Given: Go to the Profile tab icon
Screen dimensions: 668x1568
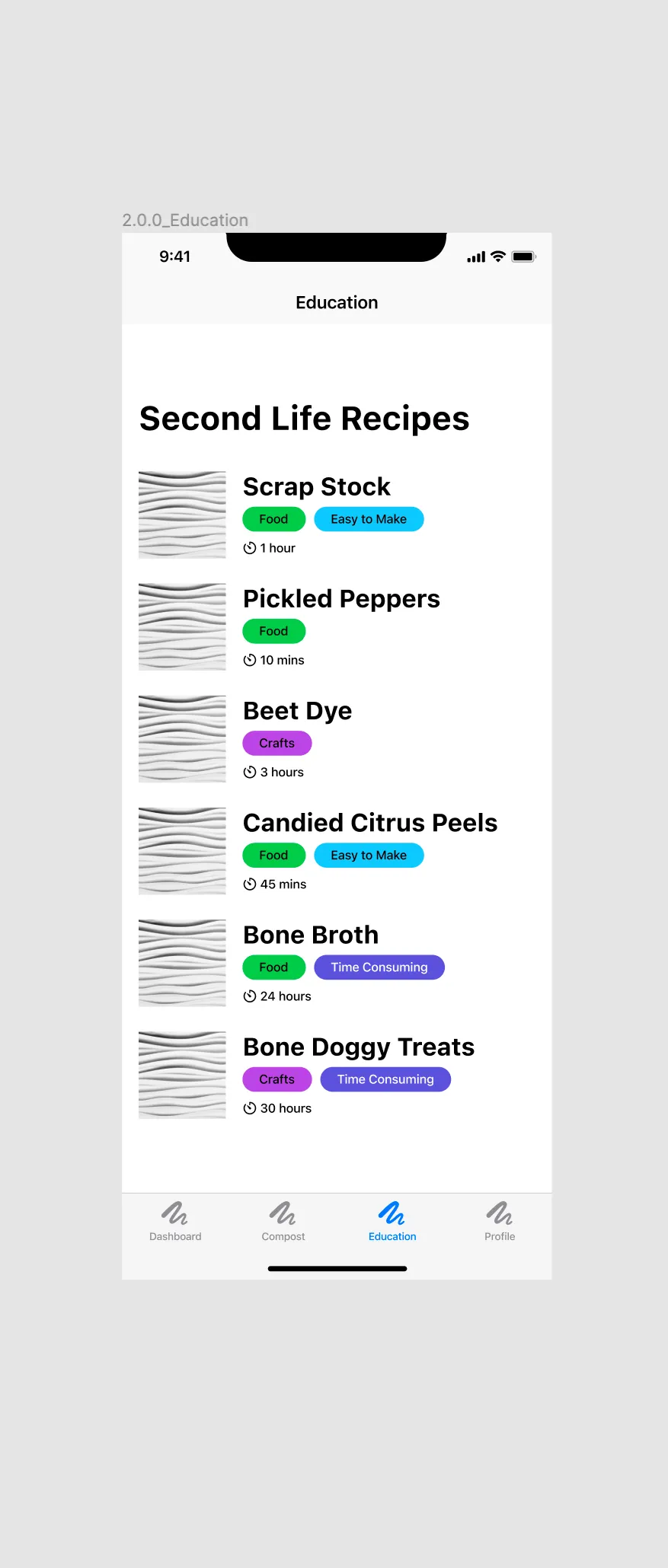Looking at the screenshot, I should pos(500,1213).
